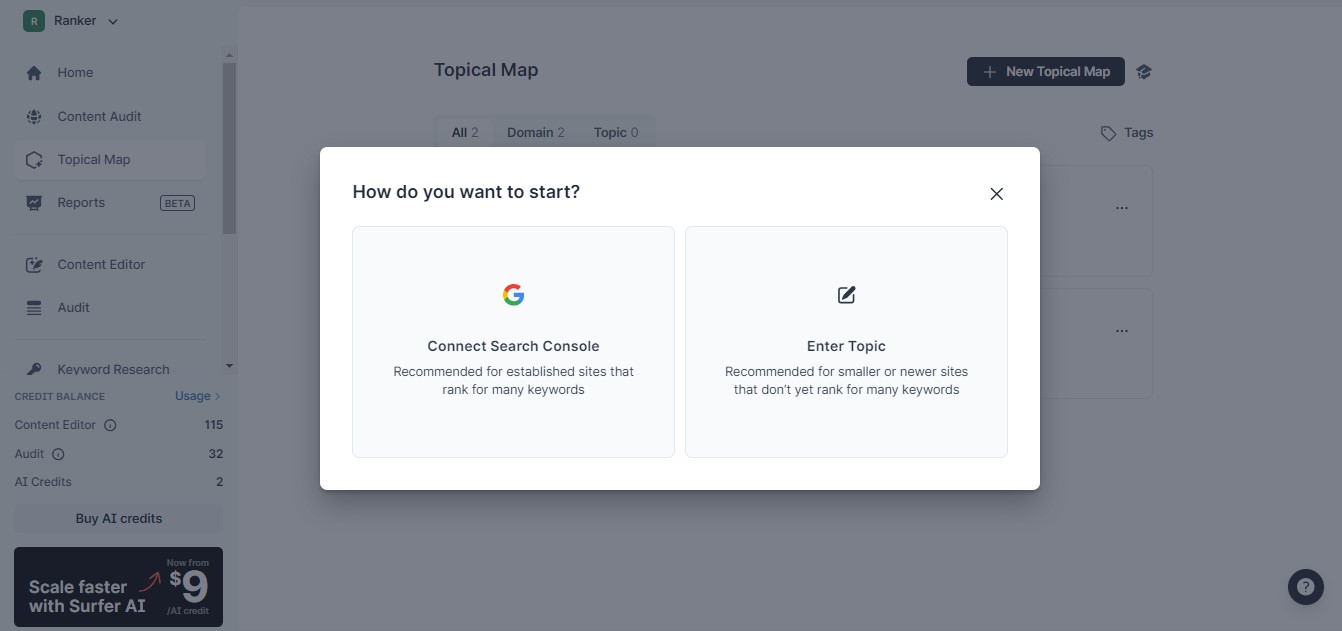
Task: Switch to the Domain tab
Action: [x=535, y=133]
